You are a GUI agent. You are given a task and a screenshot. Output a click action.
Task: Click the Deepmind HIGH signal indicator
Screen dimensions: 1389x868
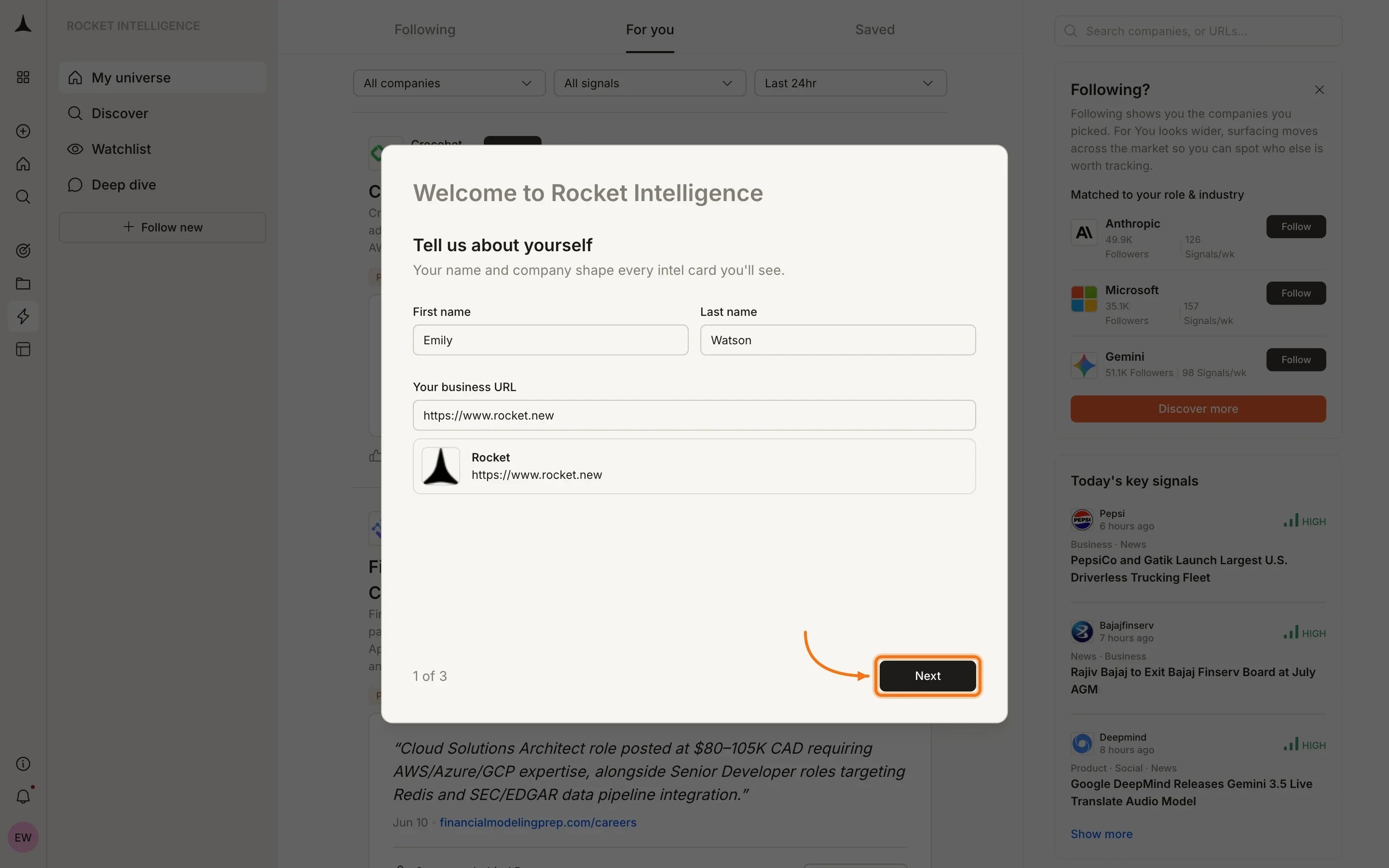tap(1305, 745)
